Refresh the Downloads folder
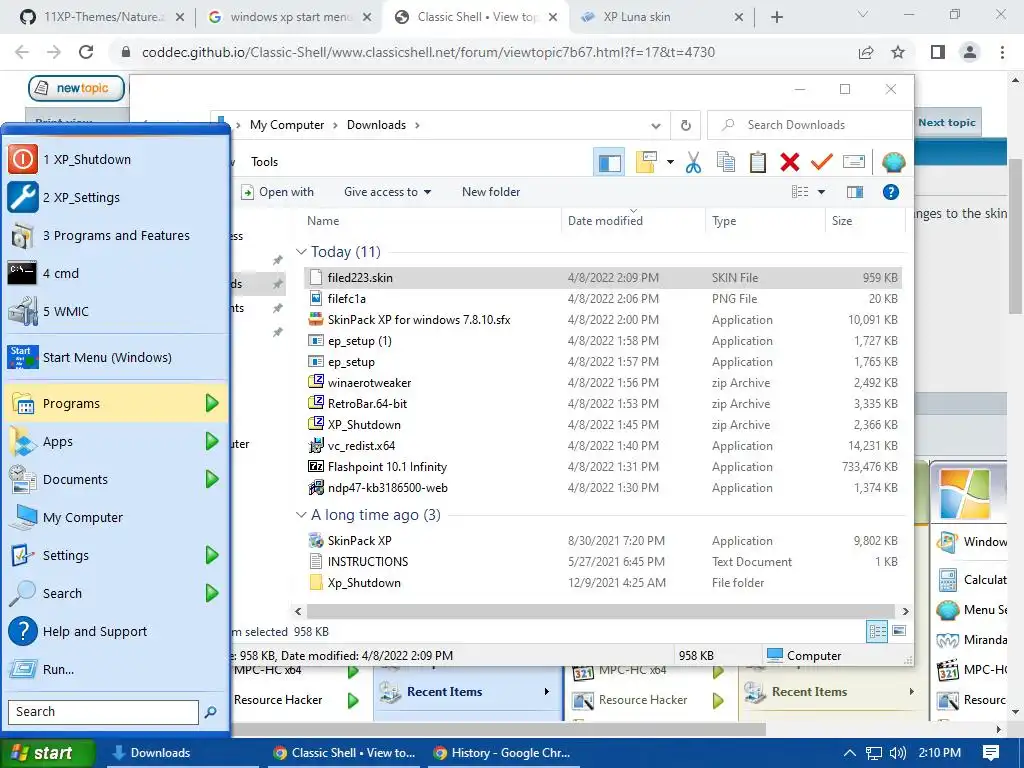The image size is (1024, 768). pyautogui.click(x=686, y=125)
